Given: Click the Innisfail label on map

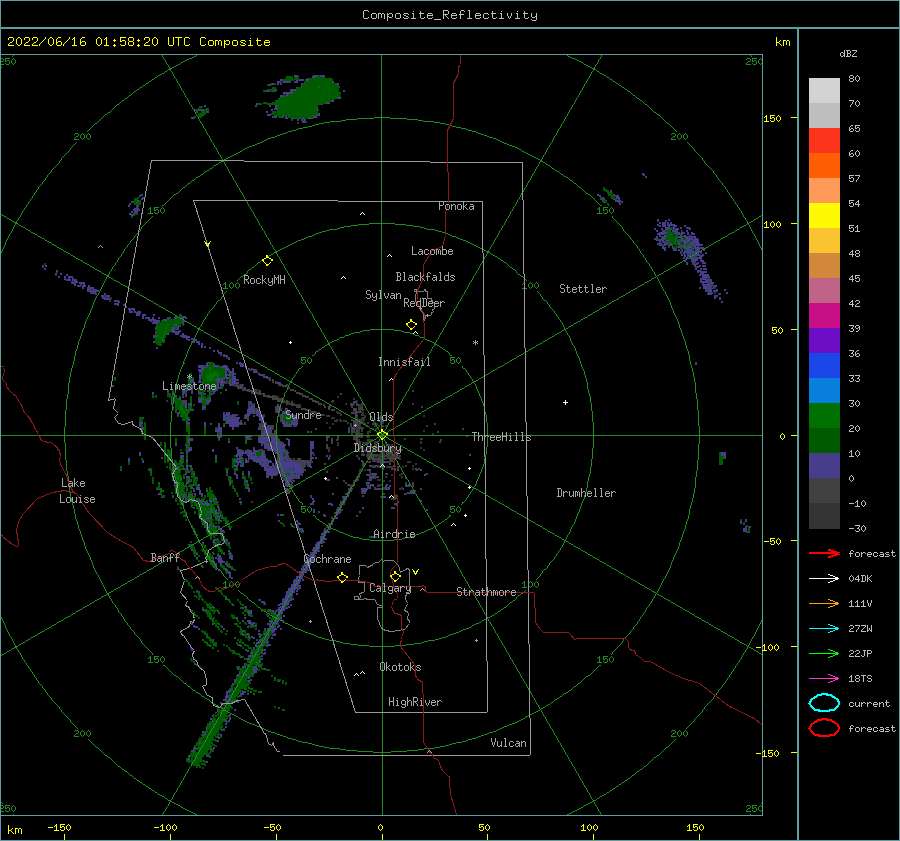Looking at the screenshot, I should 404,362.
